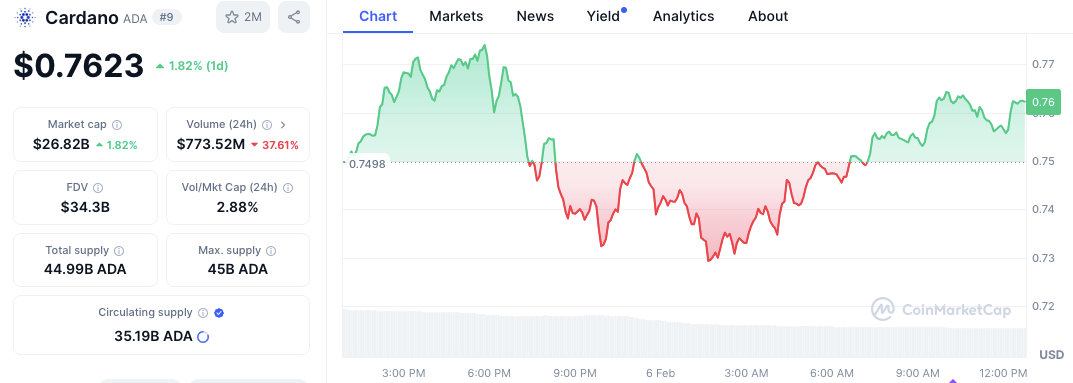
Task: Open the Market cap info tooltip icon
Action: click(x=117, y=124)
